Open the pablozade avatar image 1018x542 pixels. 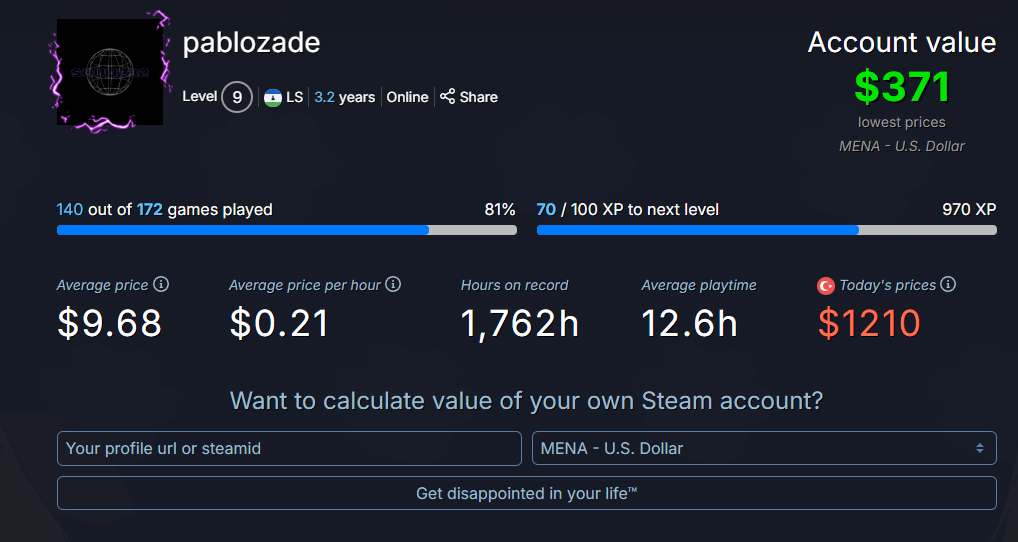110,71
